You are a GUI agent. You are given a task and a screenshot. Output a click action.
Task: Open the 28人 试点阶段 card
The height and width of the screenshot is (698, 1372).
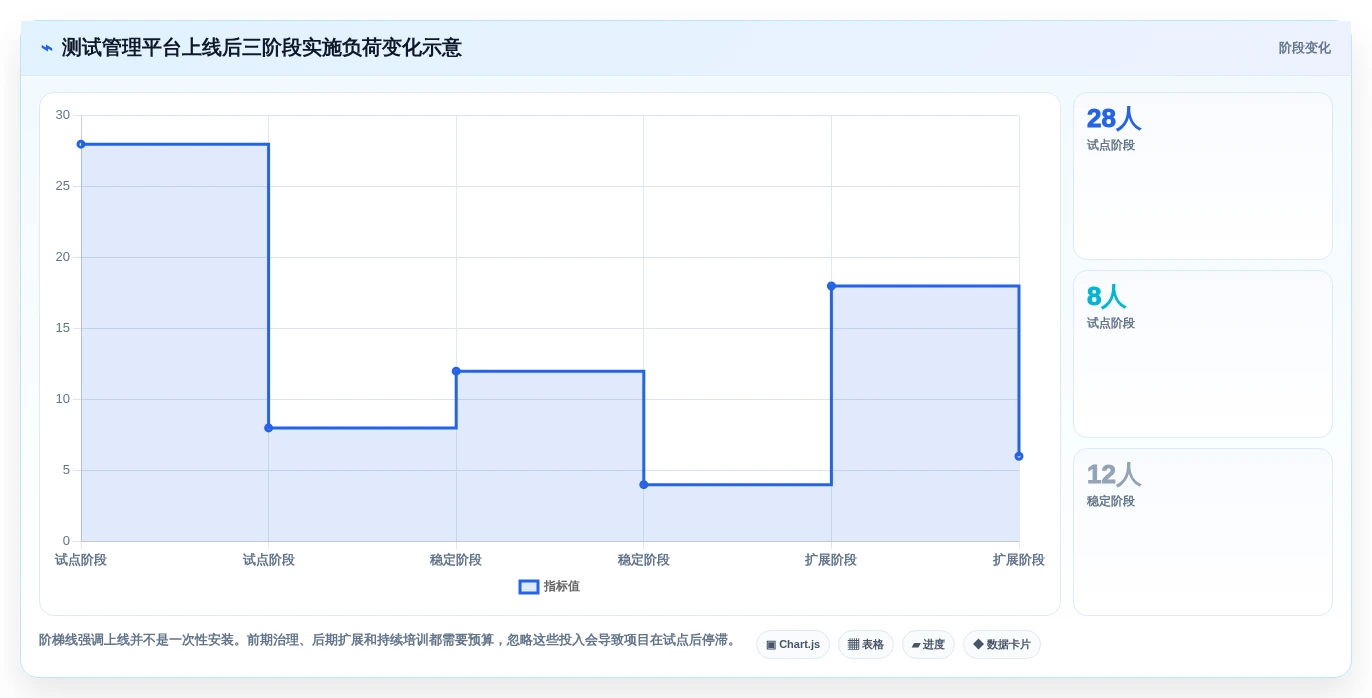[1203, 176]
